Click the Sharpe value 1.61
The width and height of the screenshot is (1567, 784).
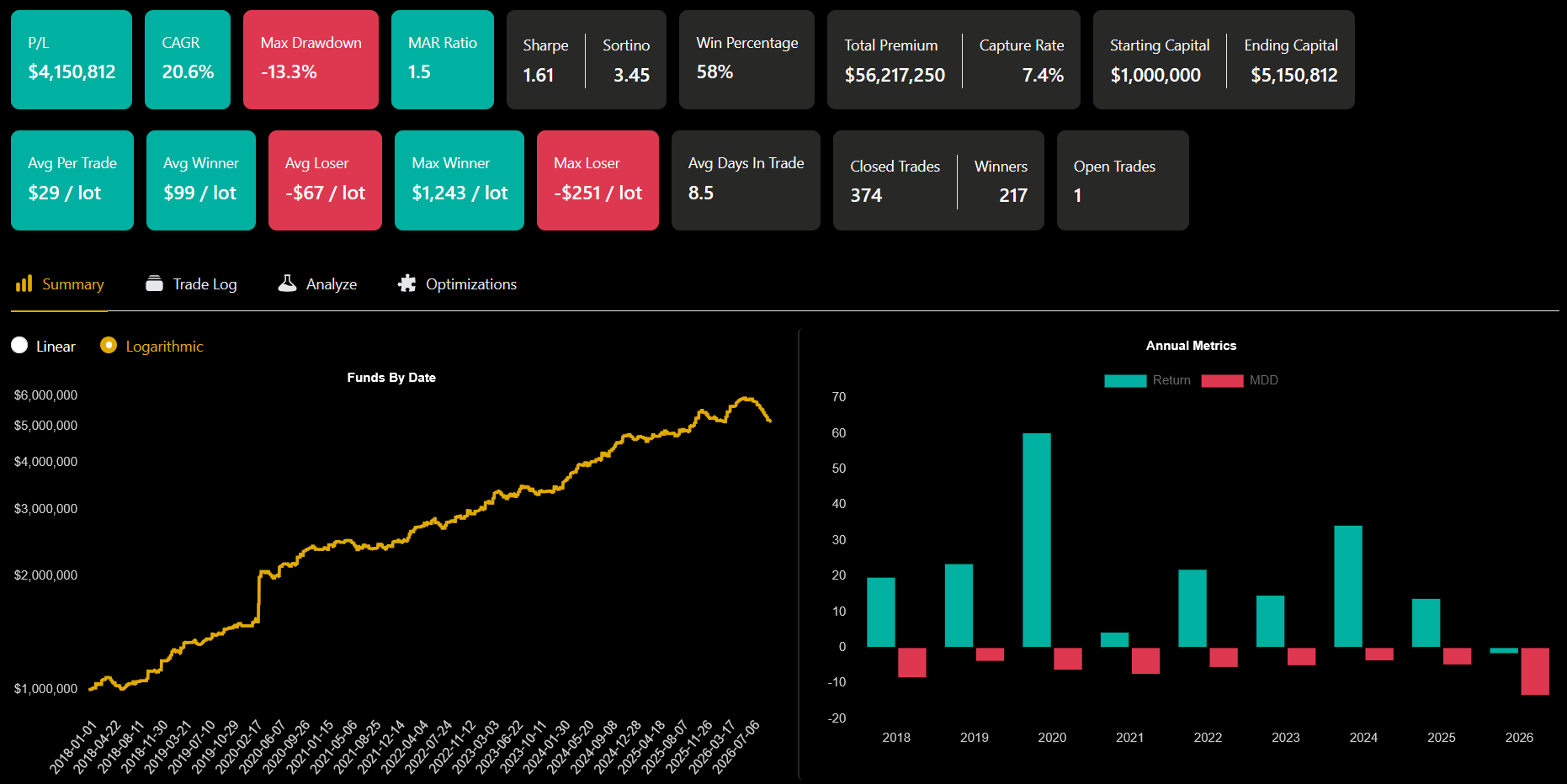tap(539, 76)
